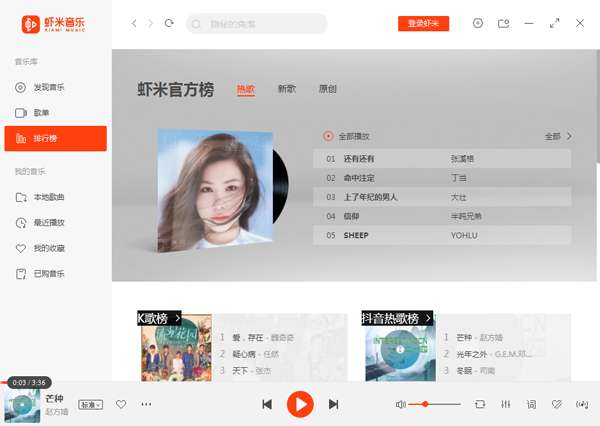Switch to the 新歌 tab
This screenshot has height=426, width=600.
tap(287, 89)
